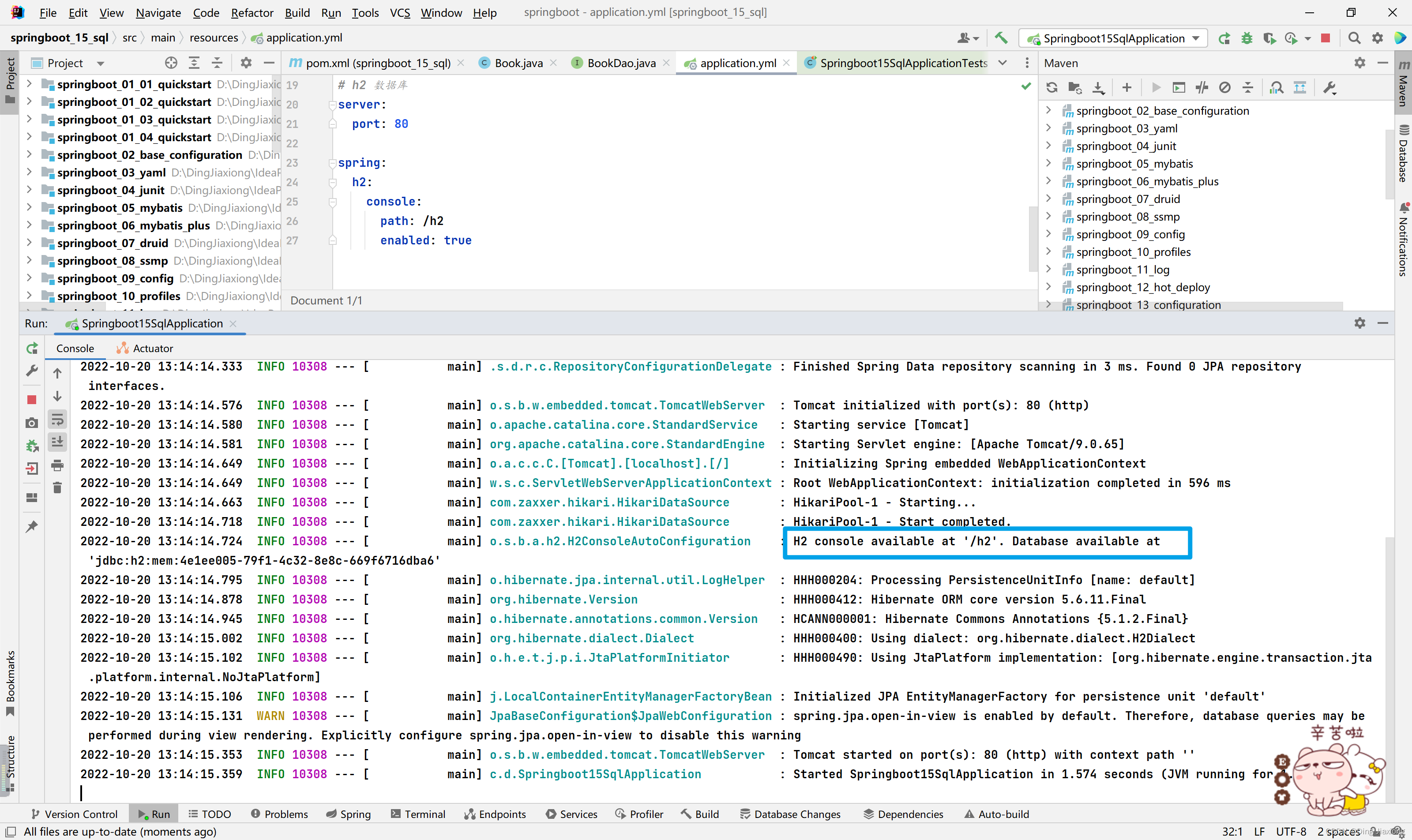Open Database Changes tool window
The width and height of the screenshot is (1412, 840).
(x=790, y=814)
